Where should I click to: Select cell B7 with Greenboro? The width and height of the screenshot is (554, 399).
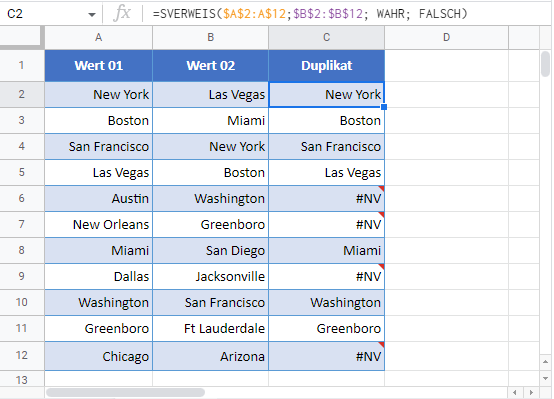pos(211,224)
